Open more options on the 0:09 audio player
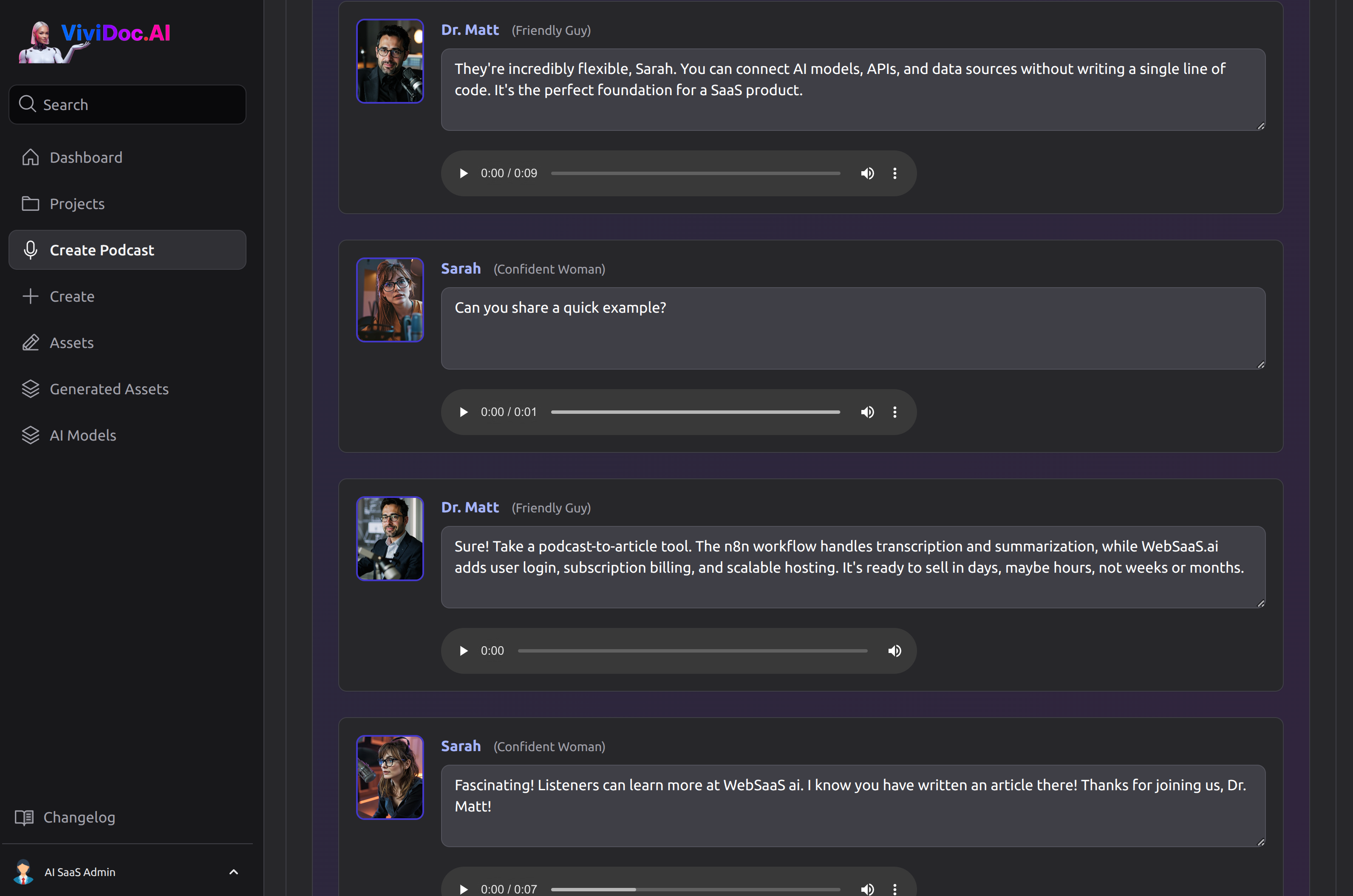 [894, 173]
